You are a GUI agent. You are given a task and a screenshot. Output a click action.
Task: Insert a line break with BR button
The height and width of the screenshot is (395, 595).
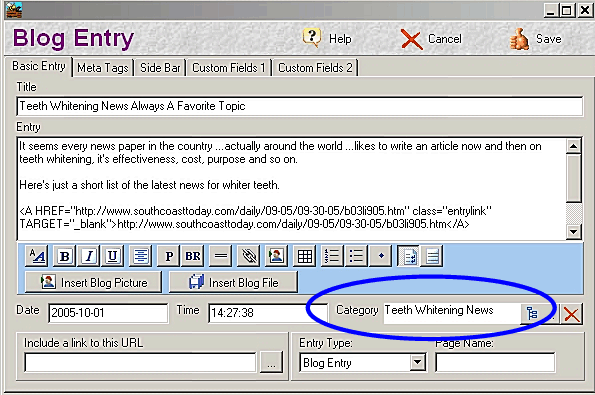pyautogui.click(x=193, y=256)
